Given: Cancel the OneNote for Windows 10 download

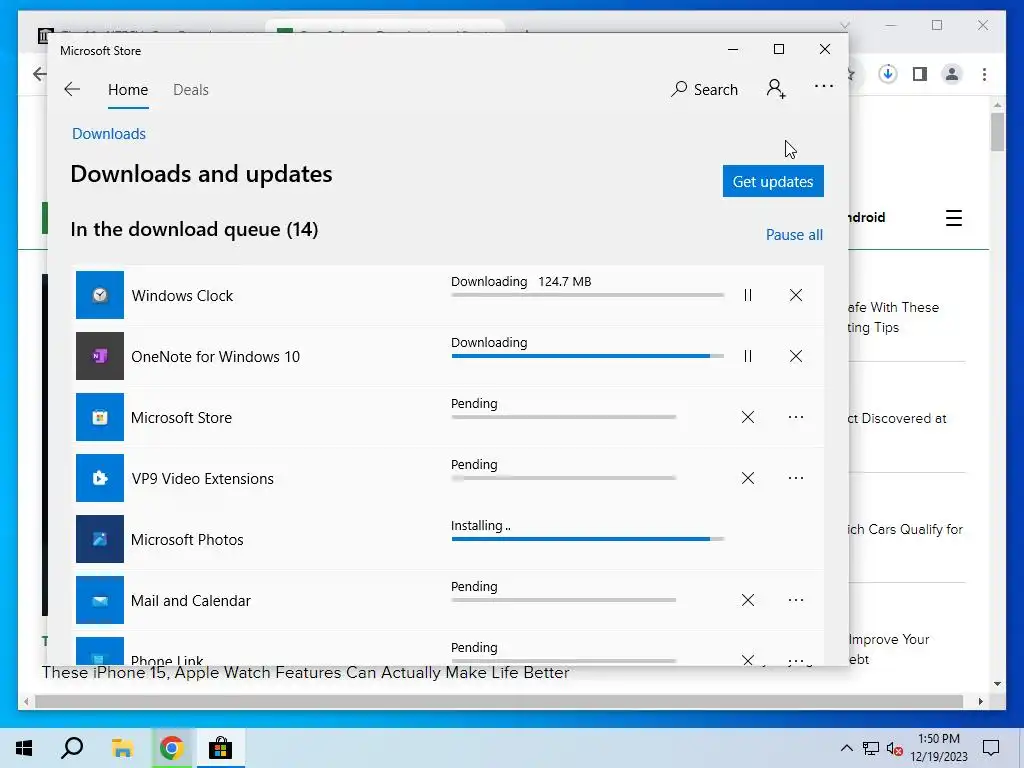Looking at the screenshot, I should pos(795,356).
